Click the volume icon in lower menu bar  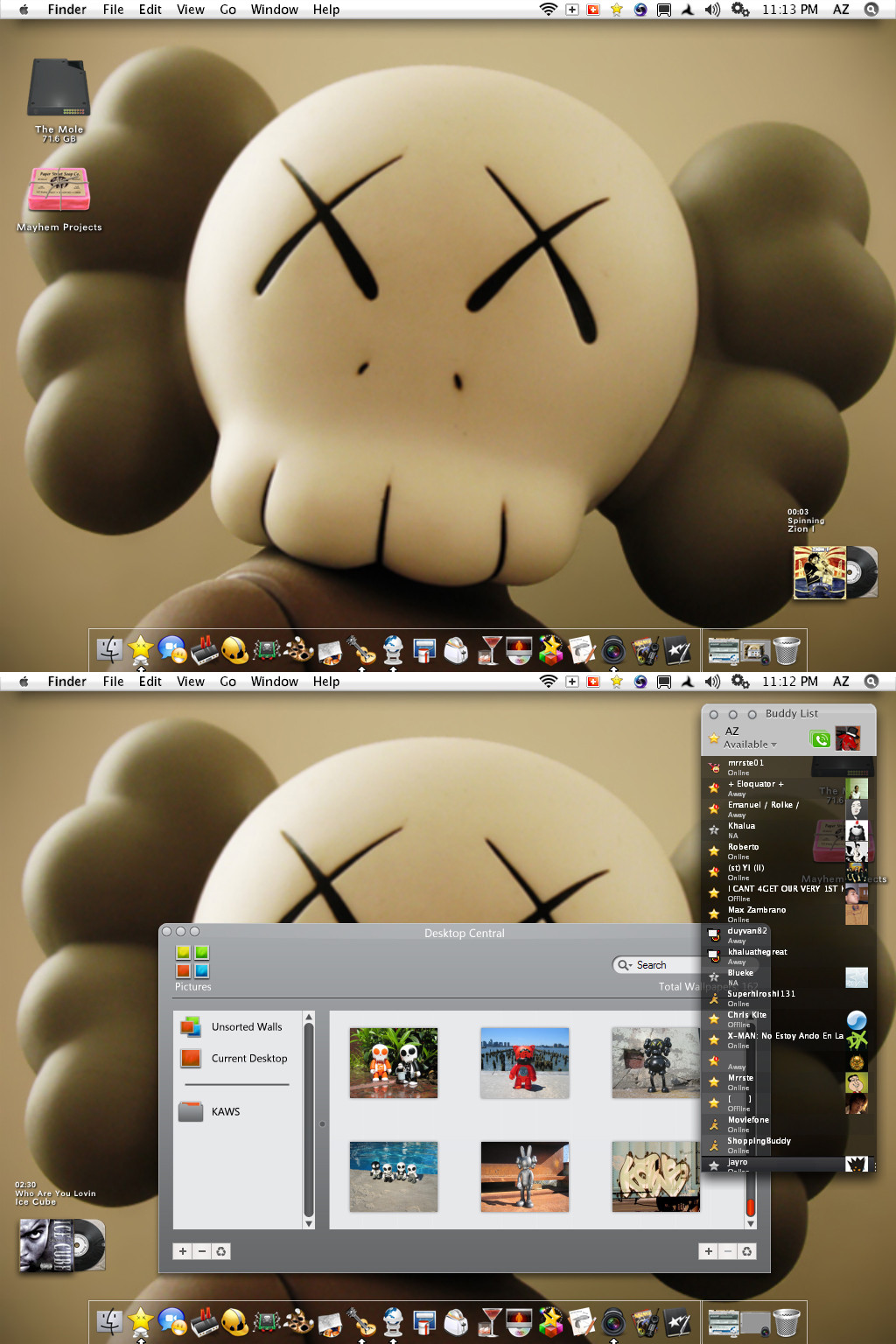(712, 682)
